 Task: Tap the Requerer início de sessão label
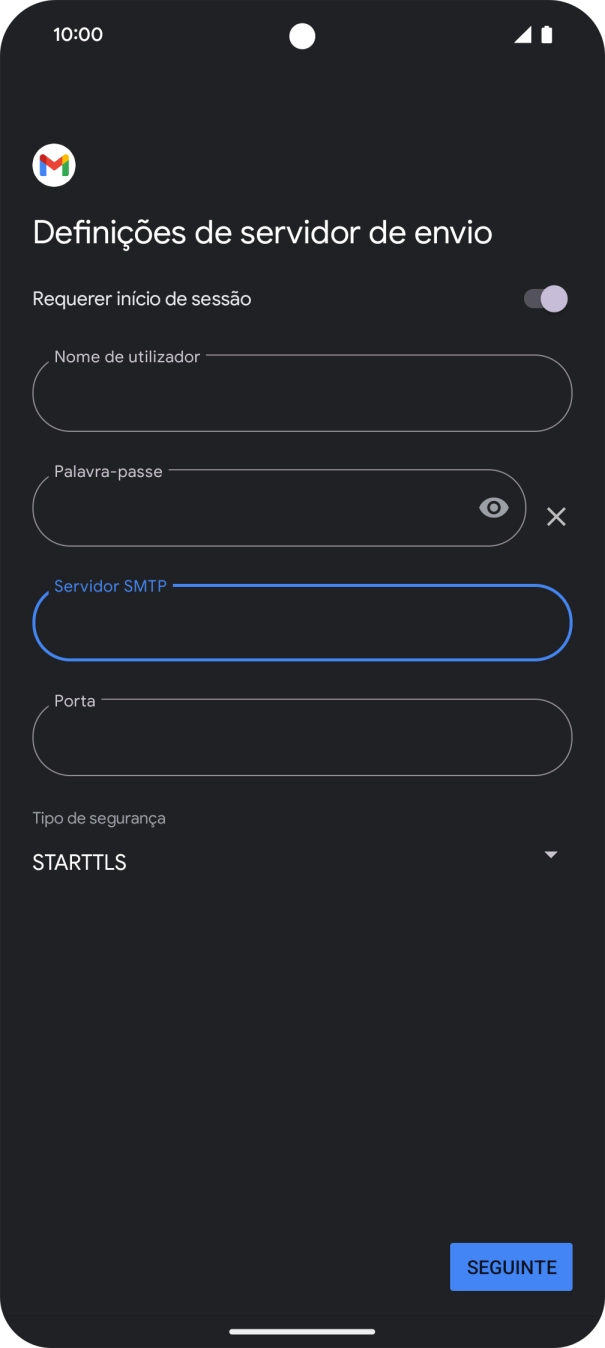pyautogui.click(x=142, y=299)
